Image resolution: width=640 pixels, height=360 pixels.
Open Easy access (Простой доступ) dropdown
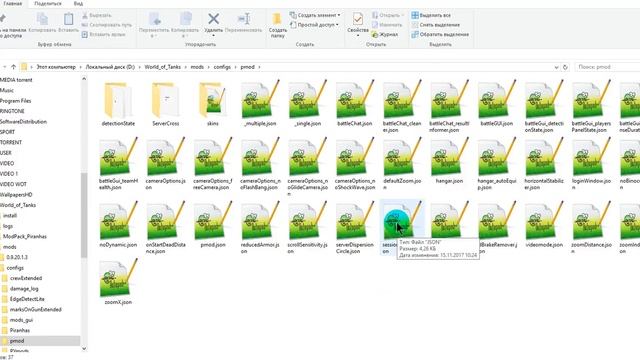tap(314, 24)
